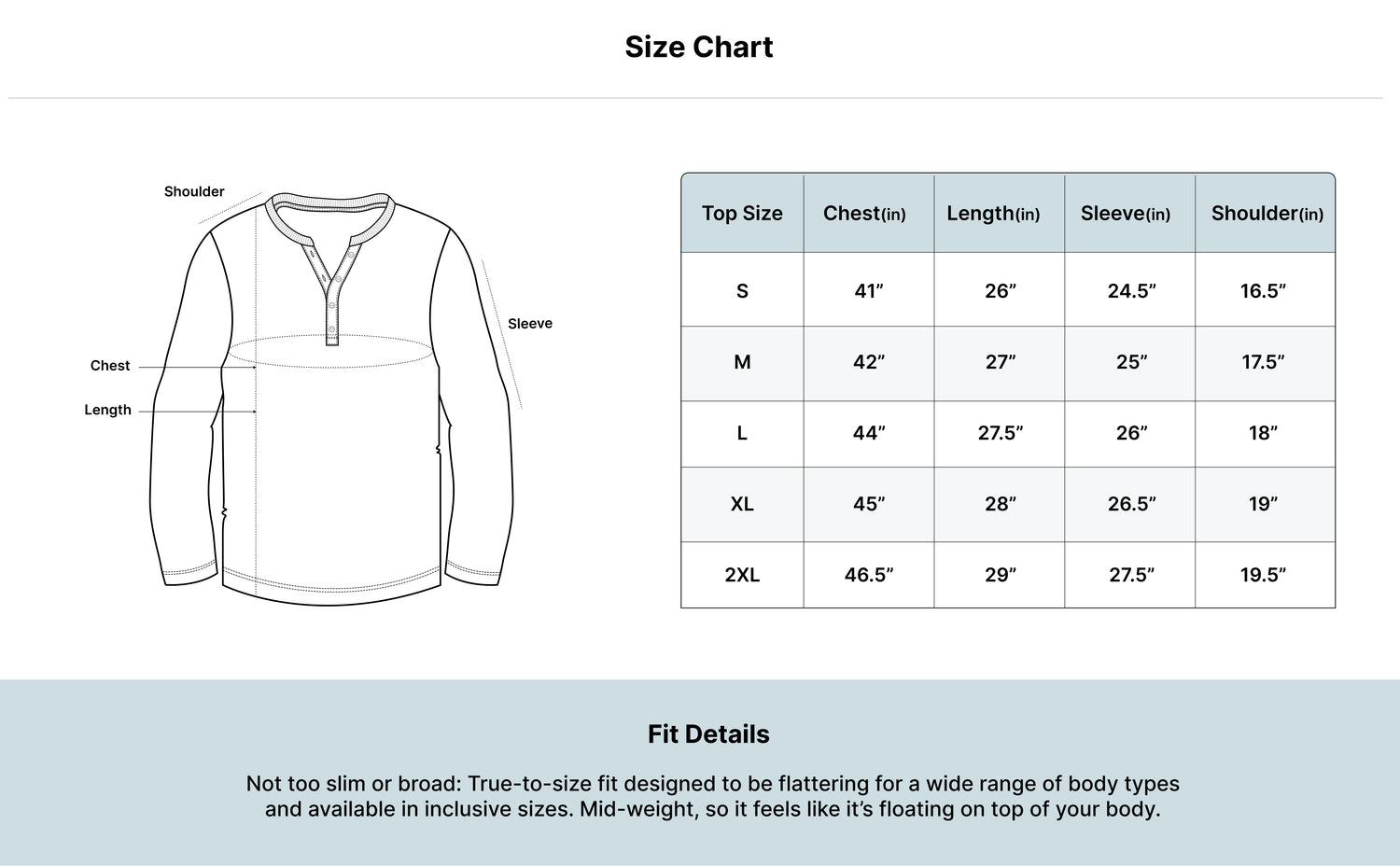
Task: Click the Length label beside the diagram
Action: pos(107,410)
